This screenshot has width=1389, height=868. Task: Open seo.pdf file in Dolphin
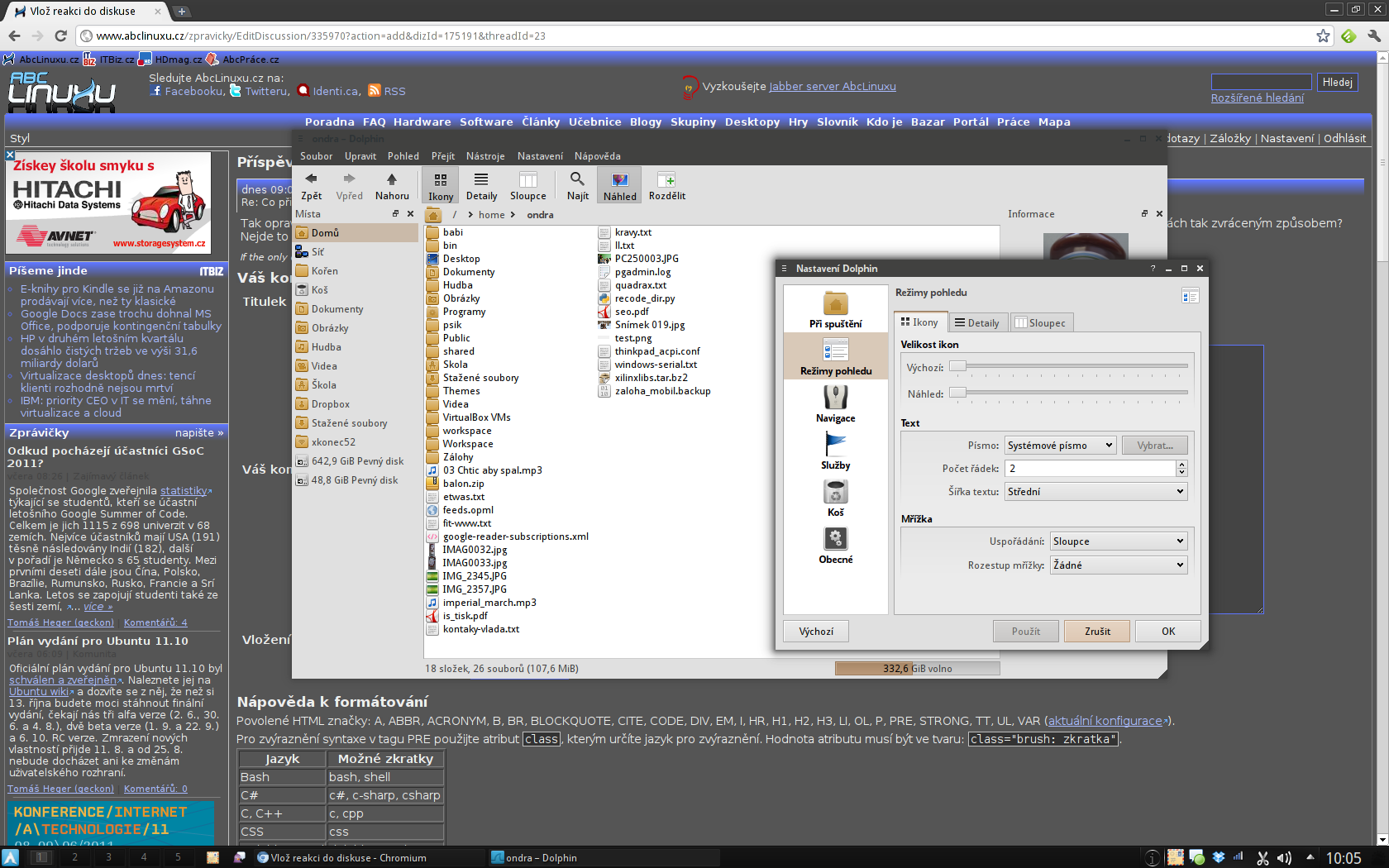click(623, 312)
